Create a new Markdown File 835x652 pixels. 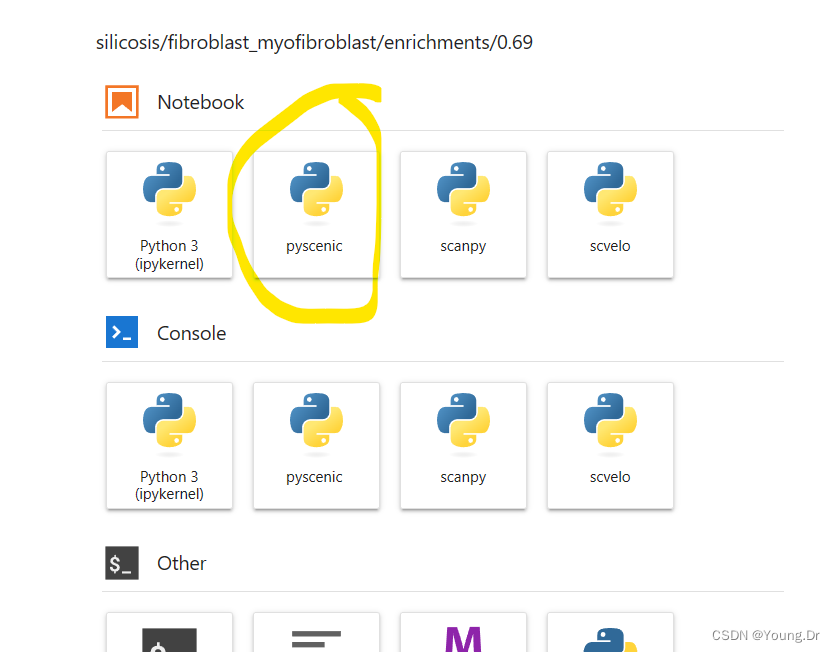463,633
